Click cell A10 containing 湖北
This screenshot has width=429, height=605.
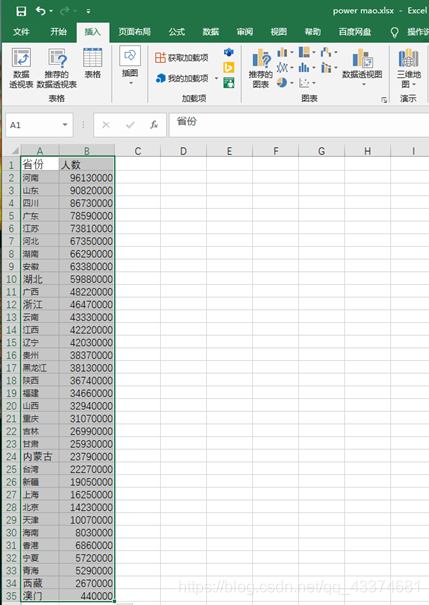point(40,279)
